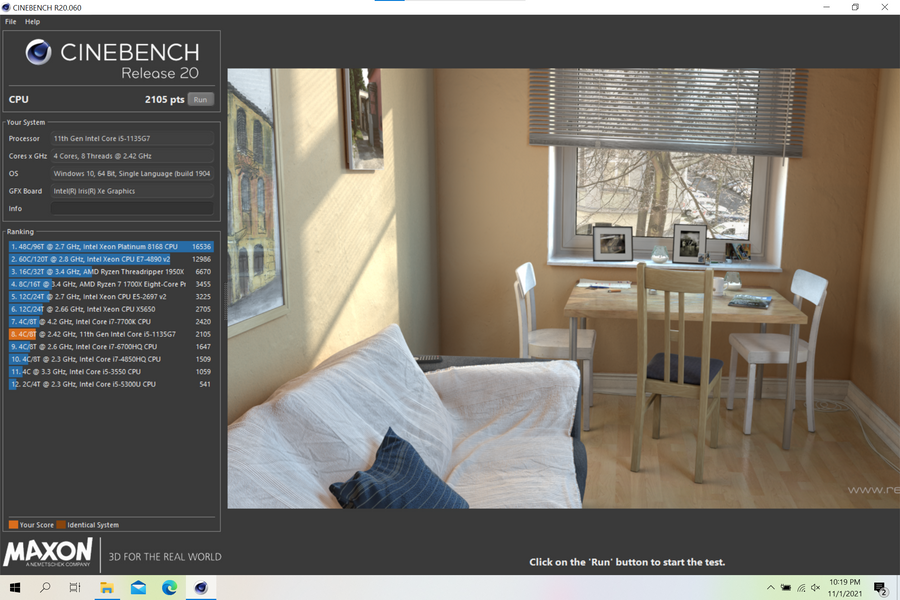Click the Info text field
900x600 pixels.
point(132,209)
